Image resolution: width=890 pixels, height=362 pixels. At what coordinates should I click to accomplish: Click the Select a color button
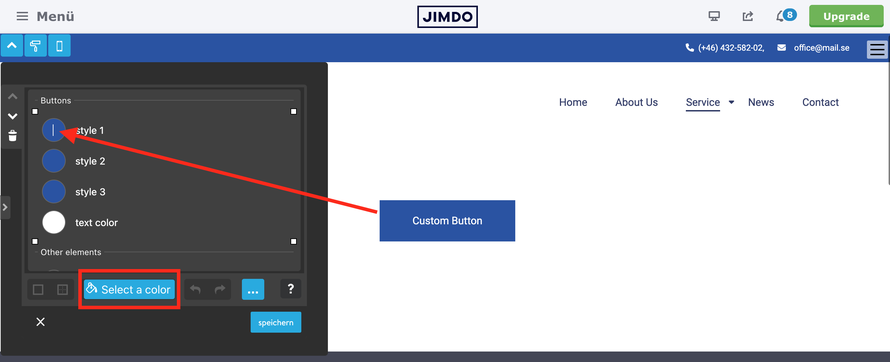click(x=129, y=289)
